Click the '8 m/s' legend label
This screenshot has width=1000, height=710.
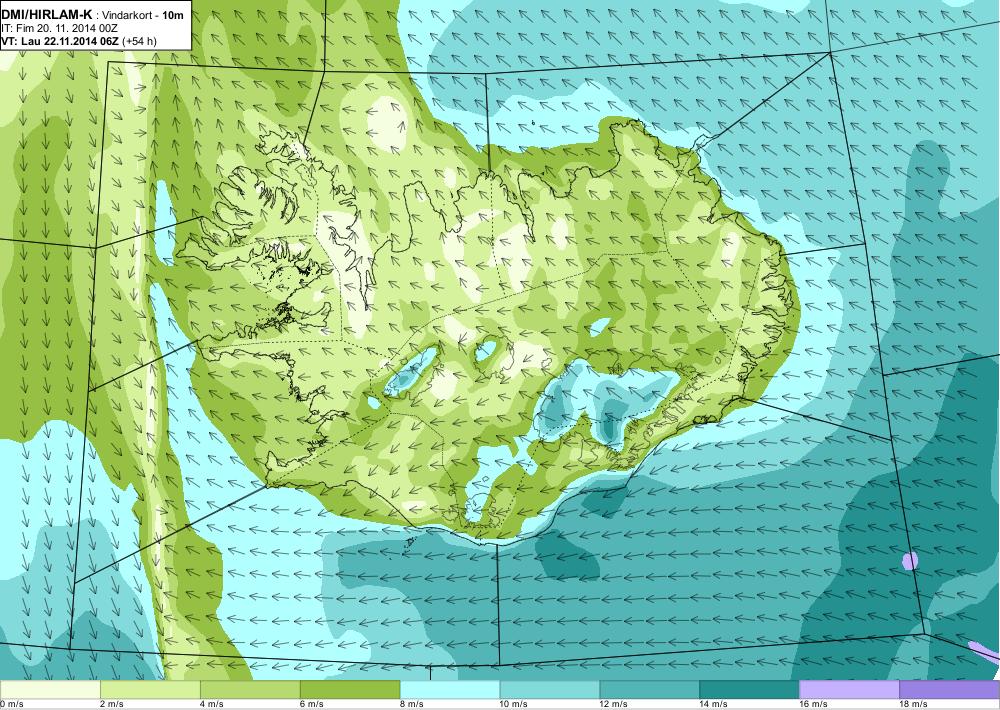(411, 704)
